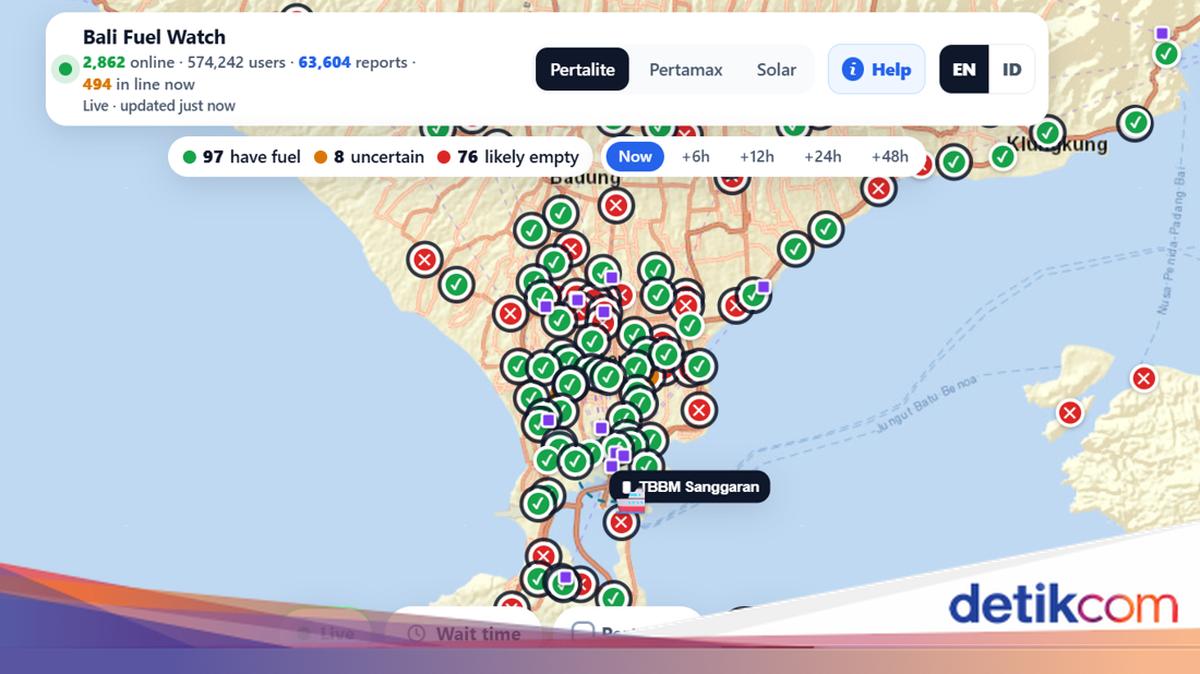This screenshot has height=674, width=1200.
Task: Click the green live status dot by title
Action: tap(65, 69)
